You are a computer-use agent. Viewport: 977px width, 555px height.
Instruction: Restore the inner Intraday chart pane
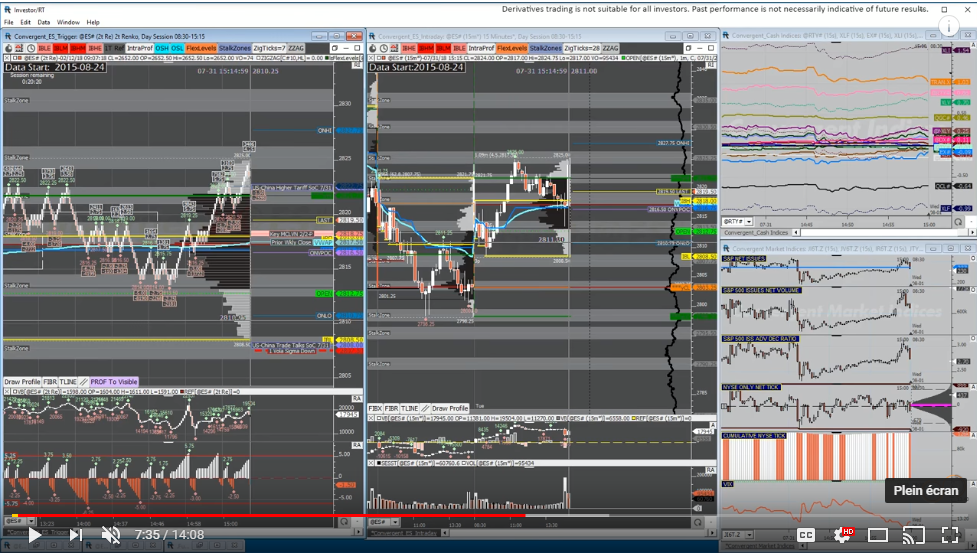[x=689, y=48]
